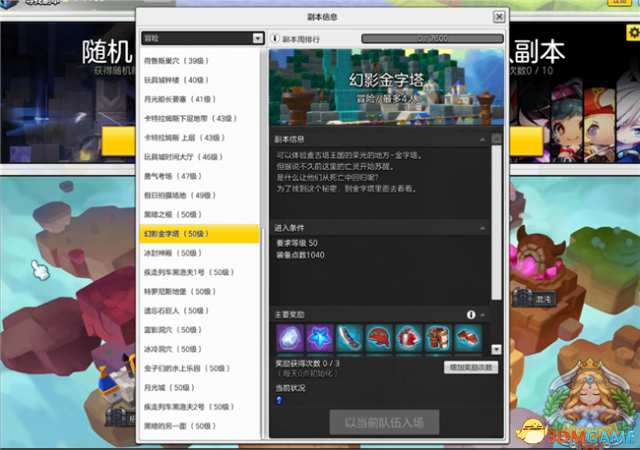This screenshot has height=450, width=640.
Task: Select 卡特拉姆斯 上层（43级） in the list
Action: pos(199,138)
